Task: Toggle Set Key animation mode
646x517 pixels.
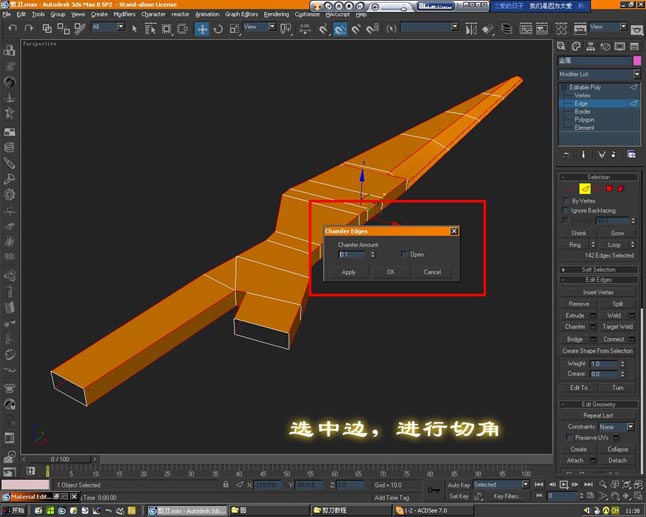Action: 459,496
